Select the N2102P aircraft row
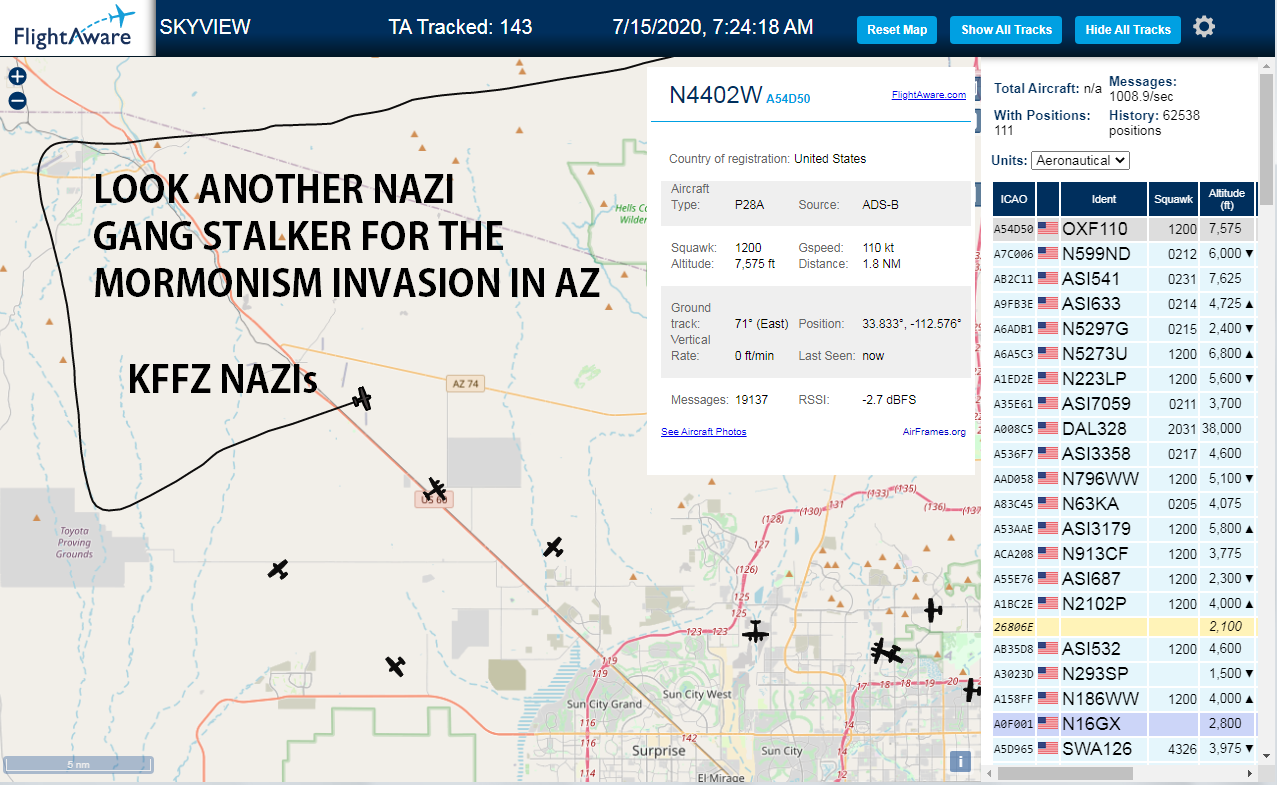 coord(1124,604)
